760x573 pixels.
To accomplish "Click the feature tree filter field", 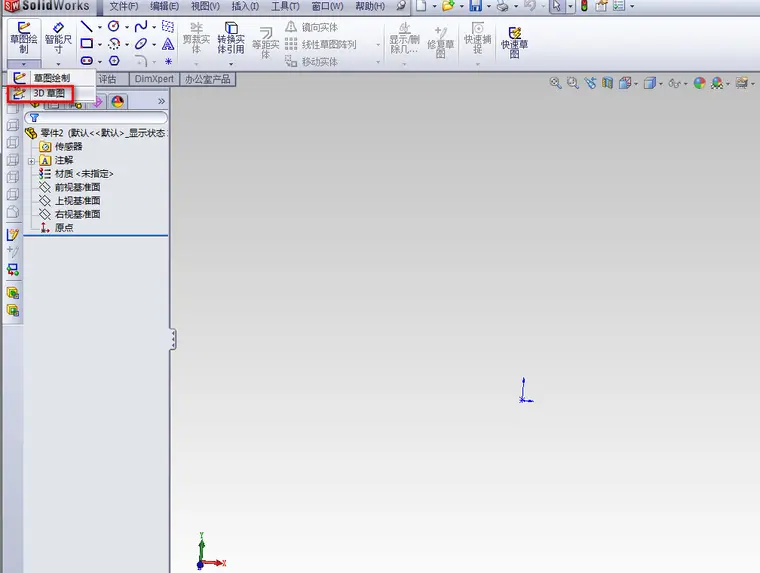I will tap(96, 118).
